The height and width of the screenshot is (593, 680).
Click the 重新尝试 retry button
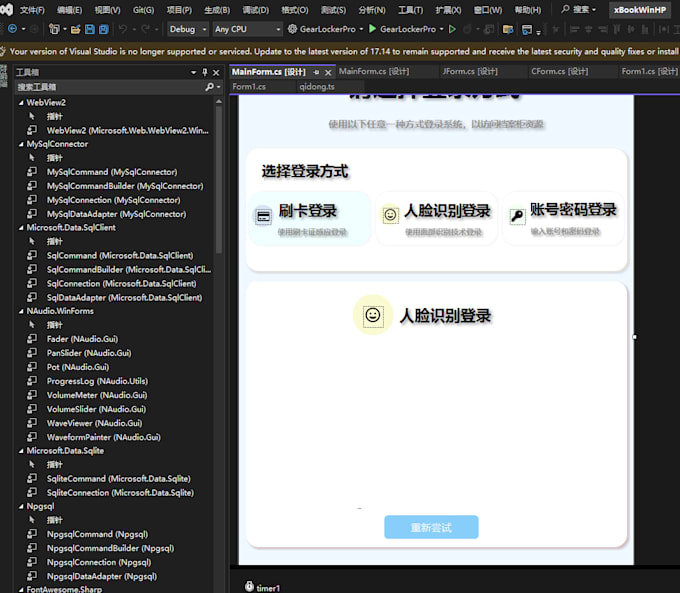pos(431,527)
